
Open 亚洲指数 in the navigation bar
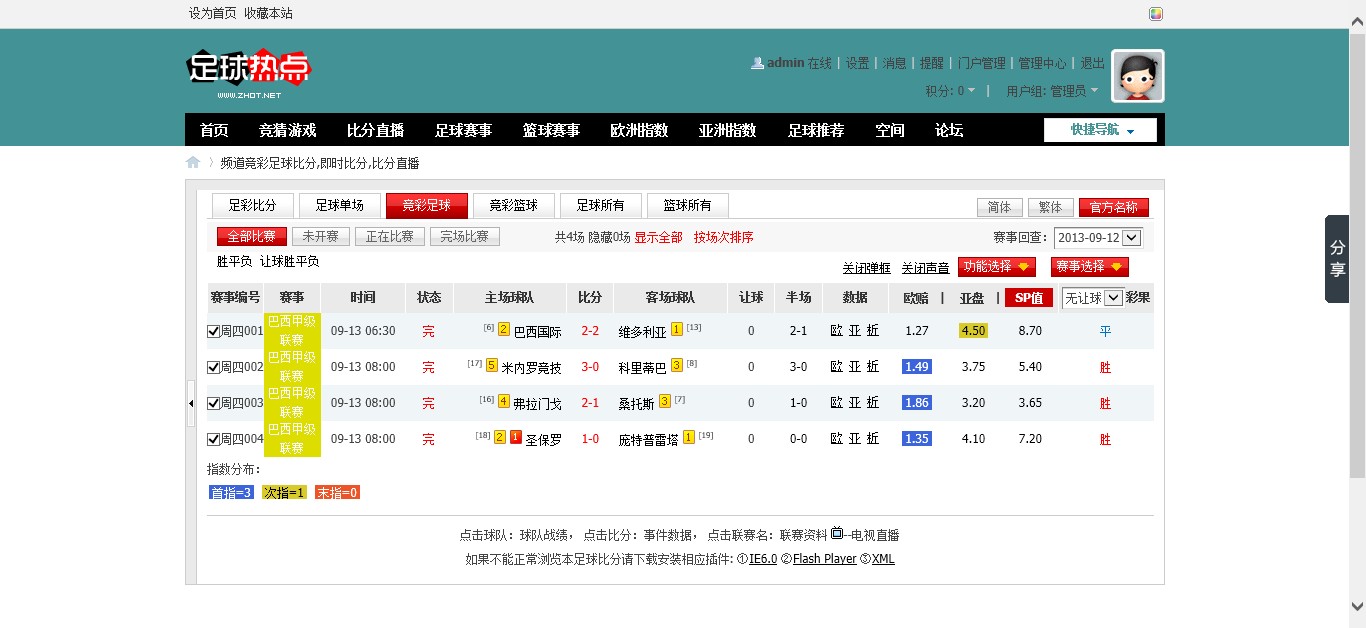[x=727, y=130]
